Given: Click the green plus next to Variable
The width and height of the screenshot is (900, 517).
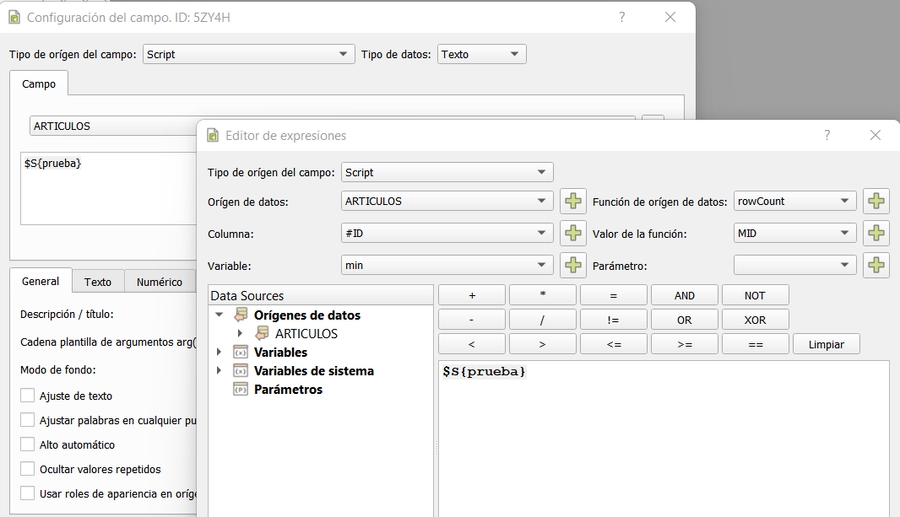Looking at the screenshot, I should [573, 265].
